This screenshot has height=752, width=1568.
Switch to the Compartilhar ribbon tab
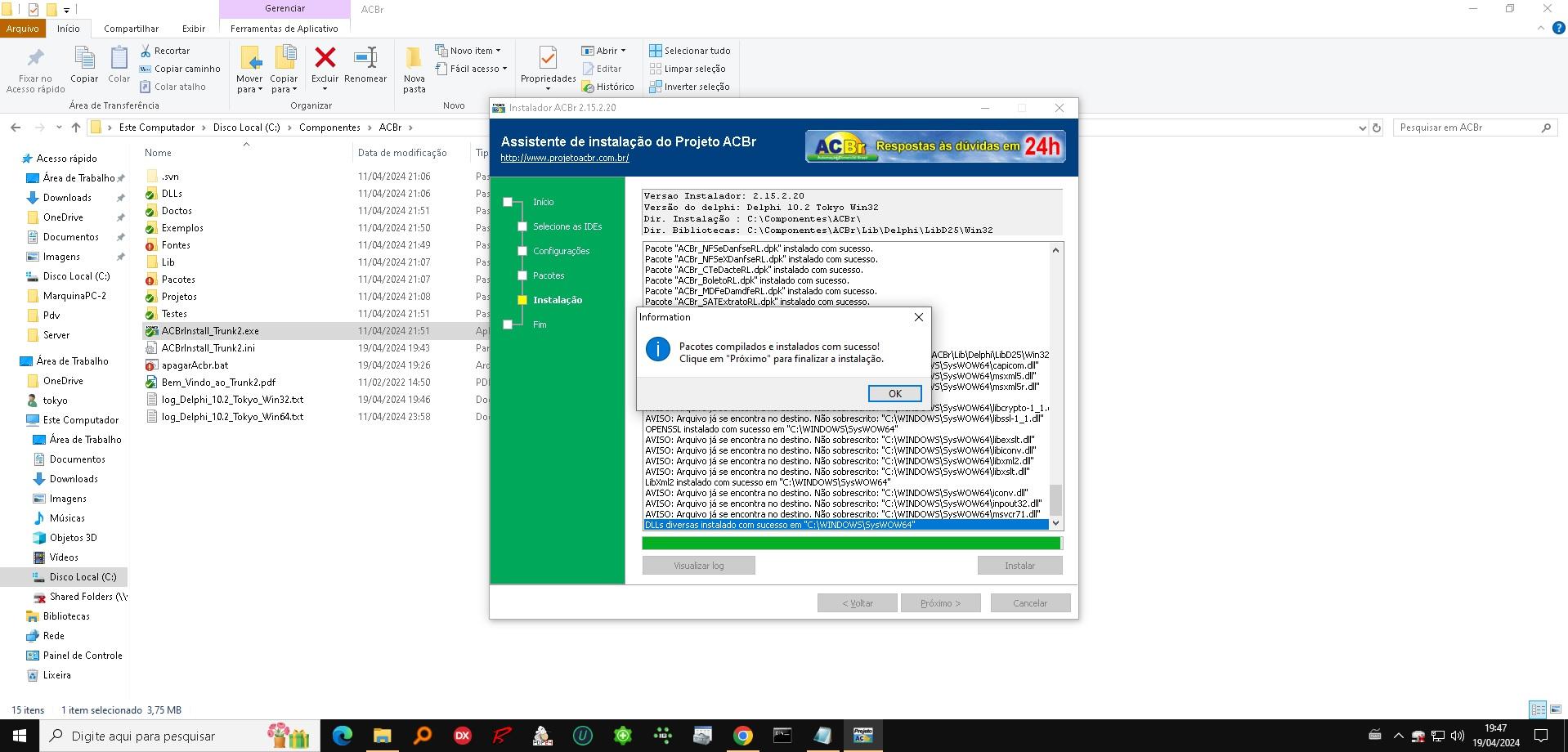point(131,28)
